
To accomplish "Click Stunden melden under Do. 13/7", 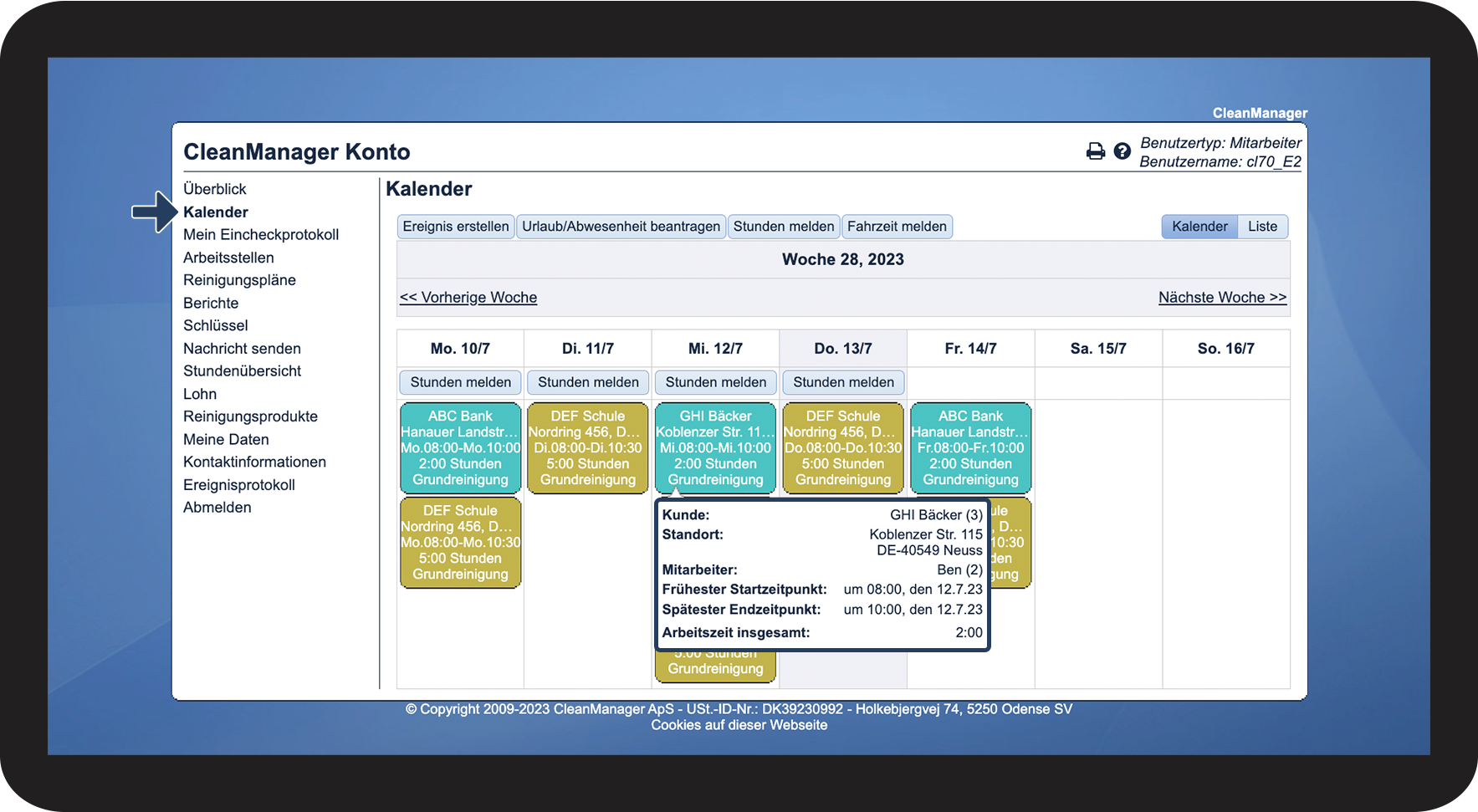I will click(843, 382).
